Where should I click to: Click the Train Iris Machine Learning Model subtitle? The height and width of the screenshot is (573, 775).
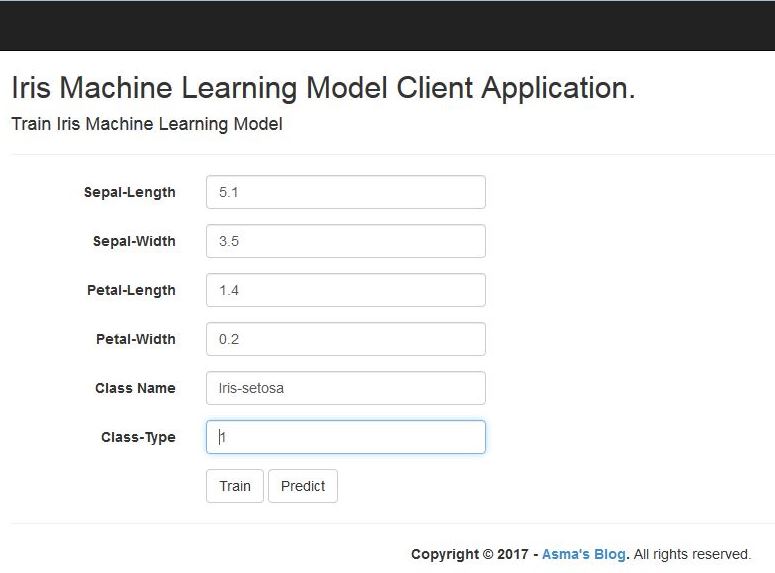[x=147, y=124]
